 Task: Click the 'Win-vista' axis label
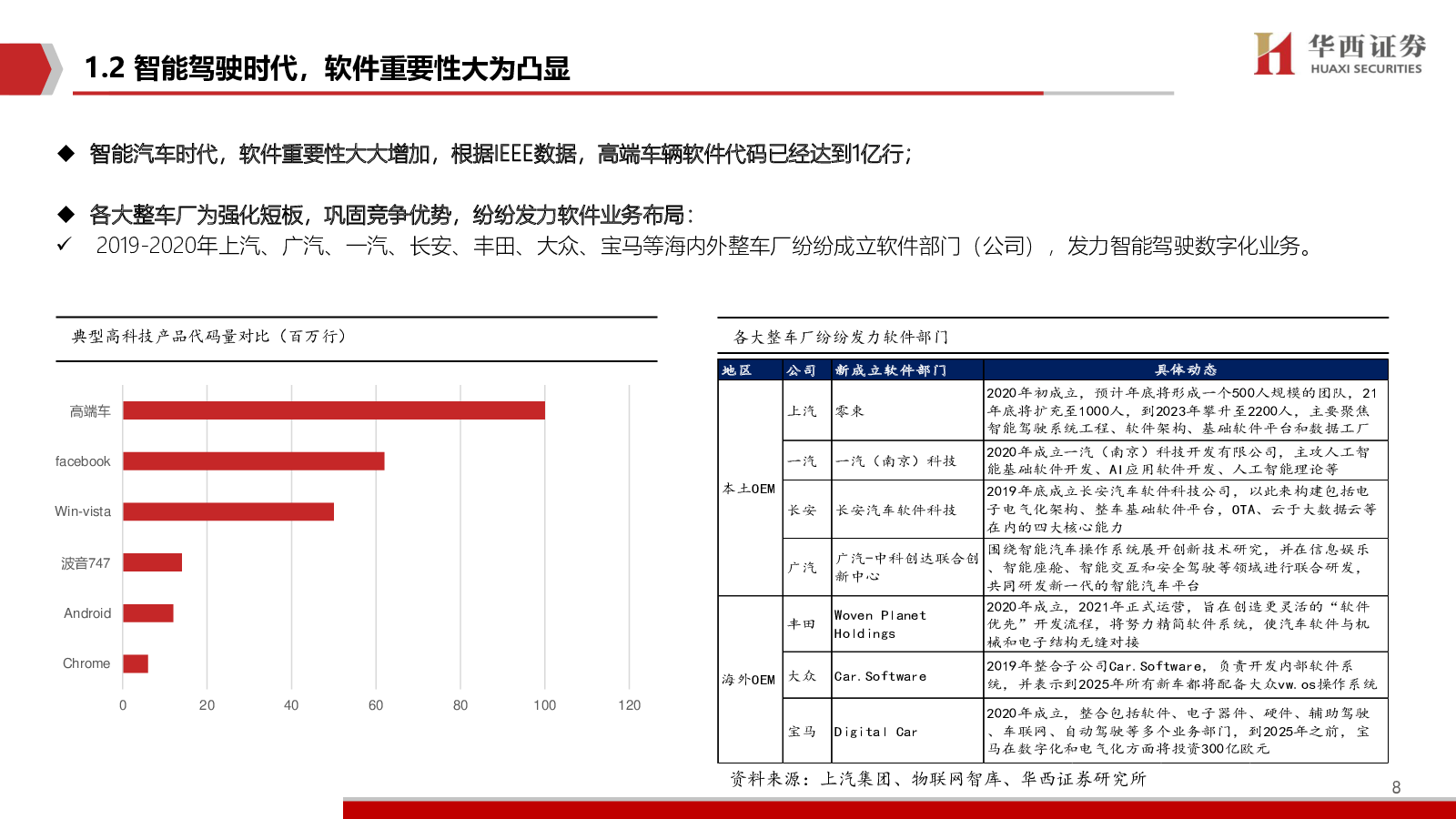pyautogui.click(x=83, y=511)
